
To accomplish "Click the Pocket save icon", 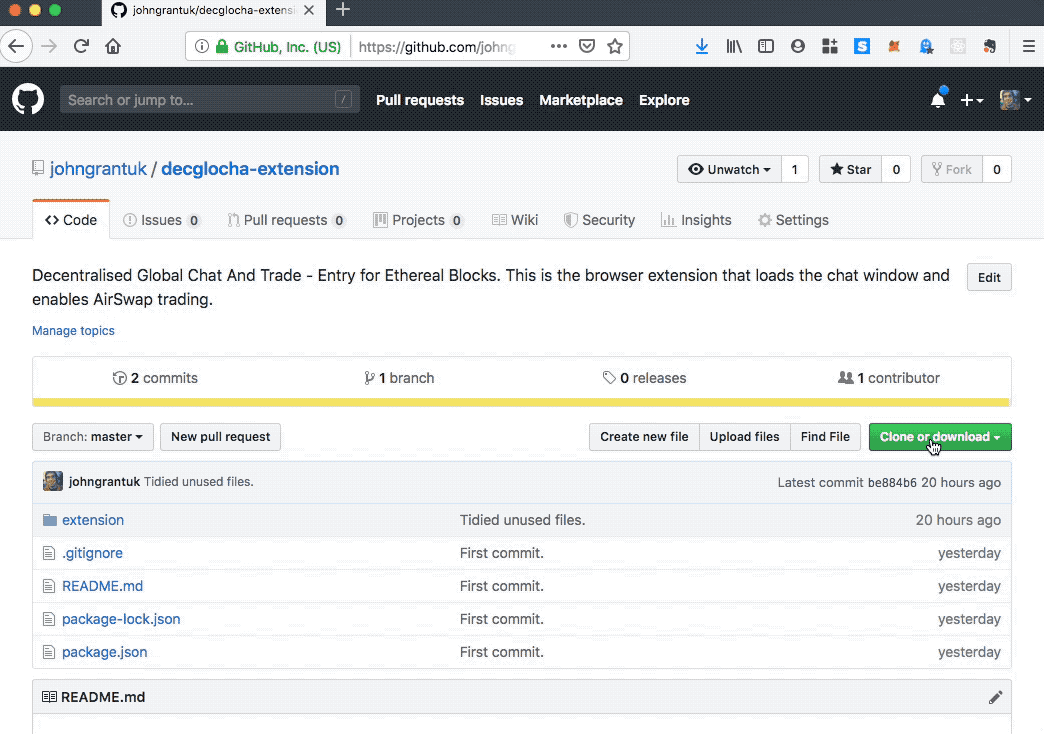I will pos(587,46).
